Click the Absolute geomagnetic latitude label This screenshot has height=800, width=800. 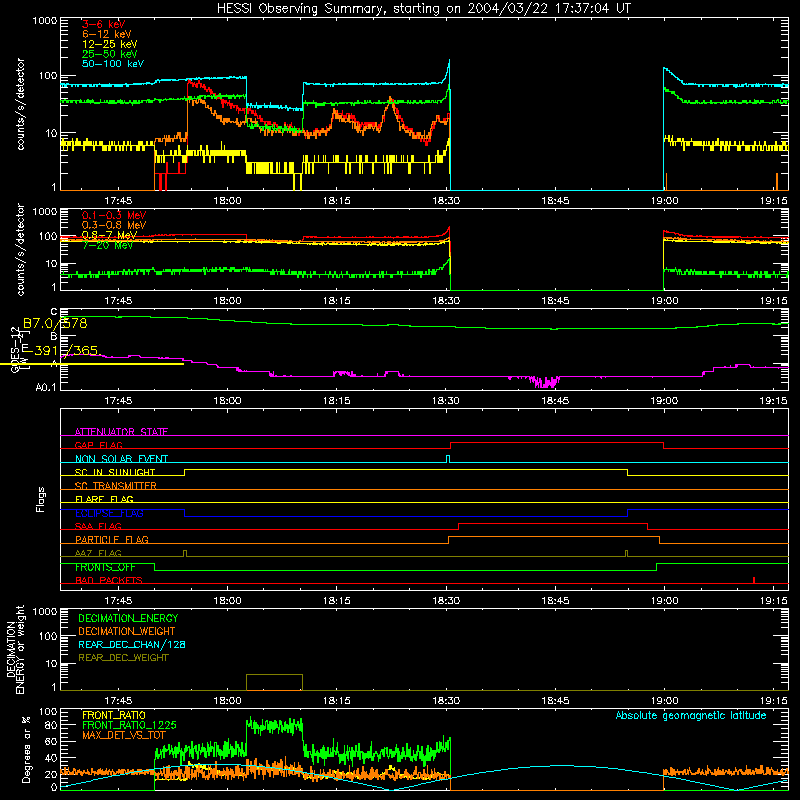pos(691,716)
